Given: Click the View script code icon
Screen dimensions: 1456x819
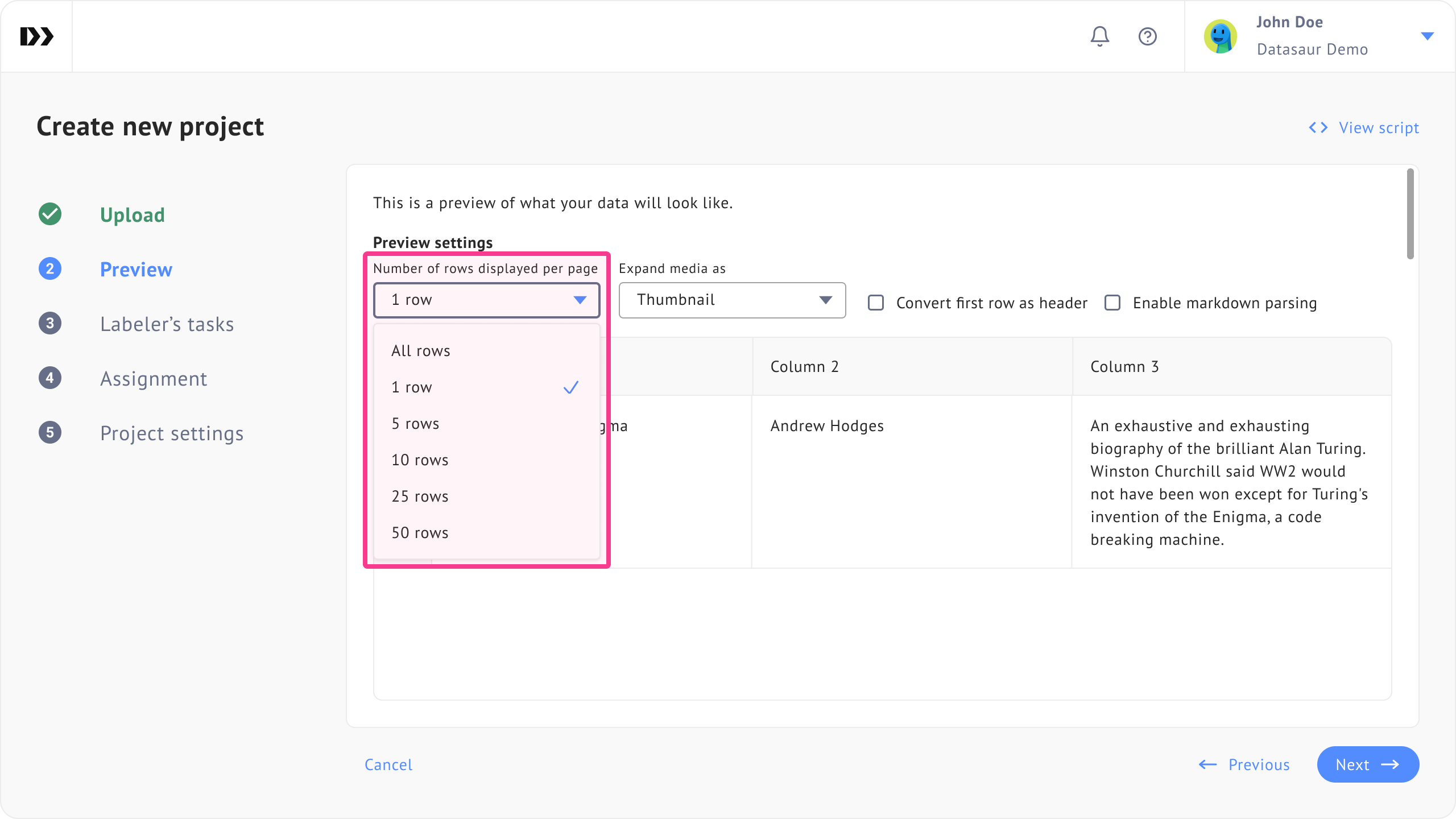Looking at the screenshot, I should pyautogui.click(x=1318, y=127).
